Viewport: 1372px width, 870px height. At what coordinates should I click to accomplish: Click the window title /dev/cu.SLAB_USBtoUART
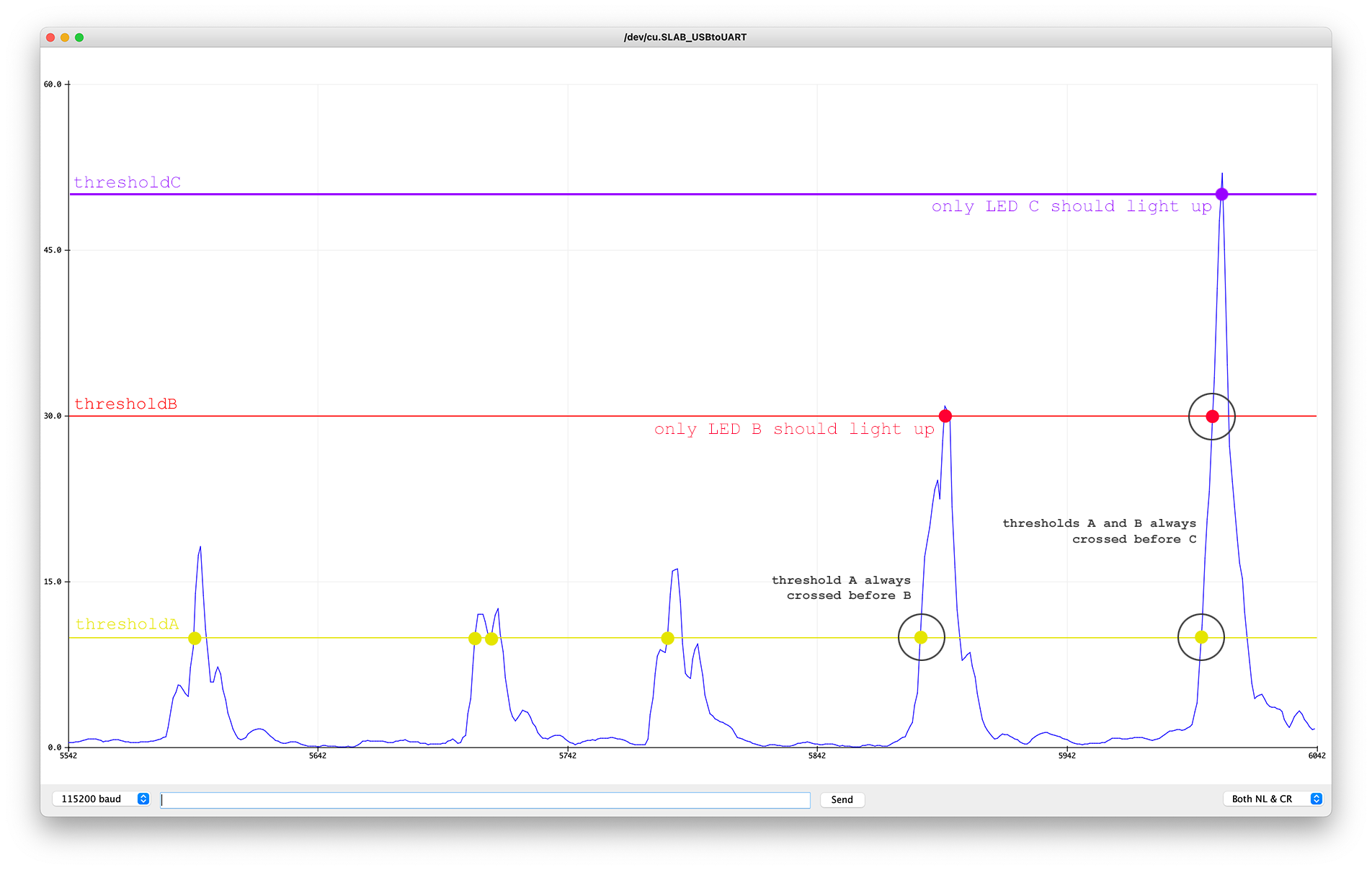(x=685, y=37)
